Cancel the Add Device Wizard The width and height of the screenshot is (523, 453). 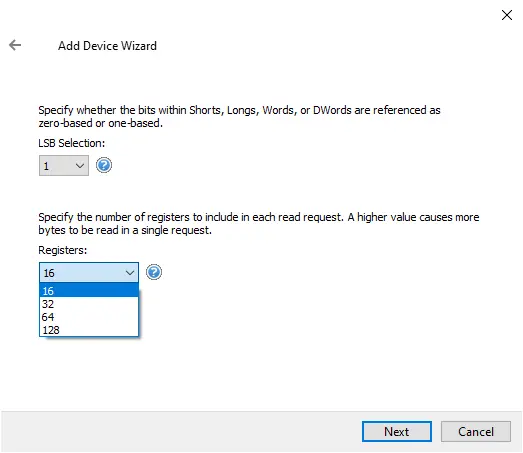pyautogui.click(x=476, y=431)
